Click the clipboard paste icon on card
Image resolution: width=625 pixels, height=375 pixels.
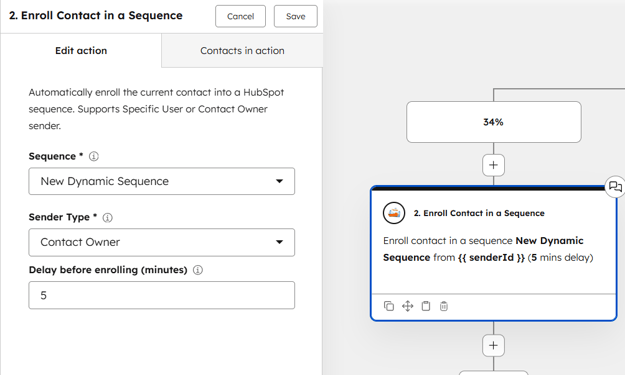point(426,306)
